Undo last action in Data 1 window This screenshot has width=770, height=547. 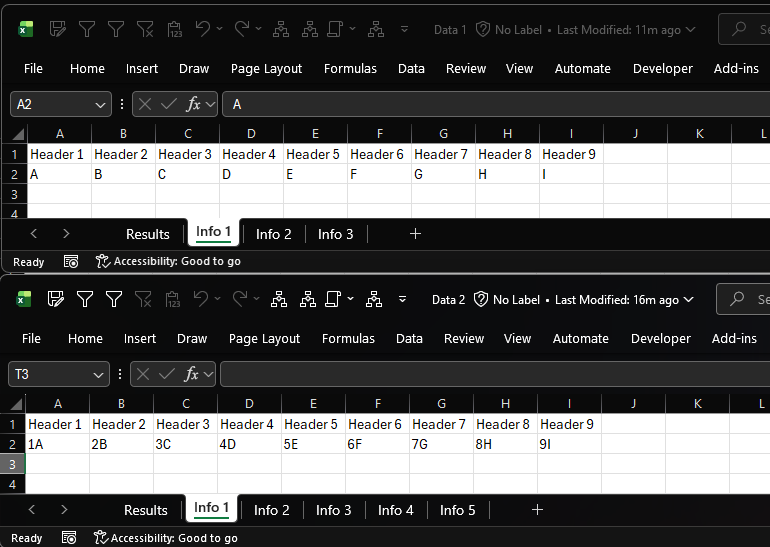[202, 29]
